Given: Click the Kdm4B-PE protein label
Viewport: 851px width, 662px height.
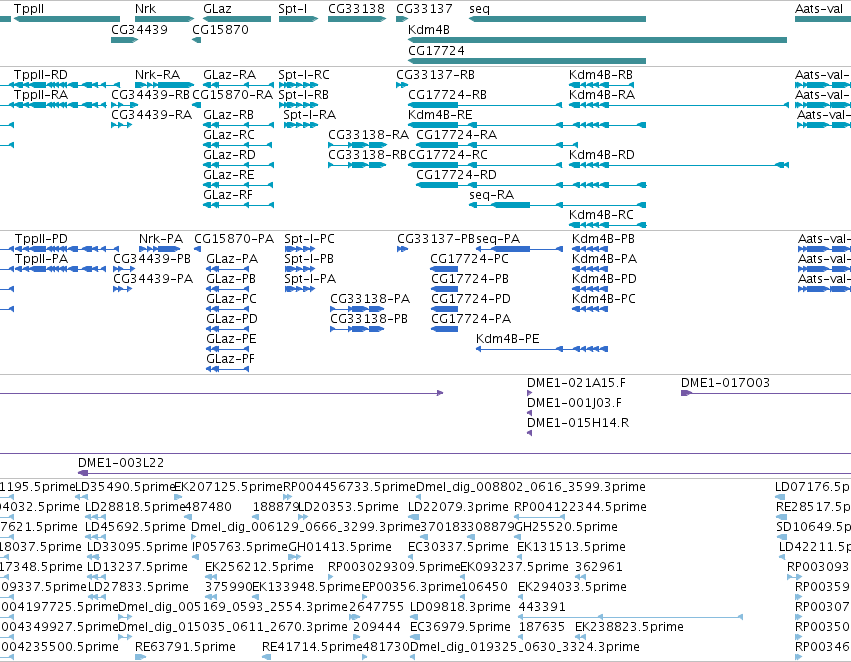Looking at the screenshot, I should (x=507, y=339).
